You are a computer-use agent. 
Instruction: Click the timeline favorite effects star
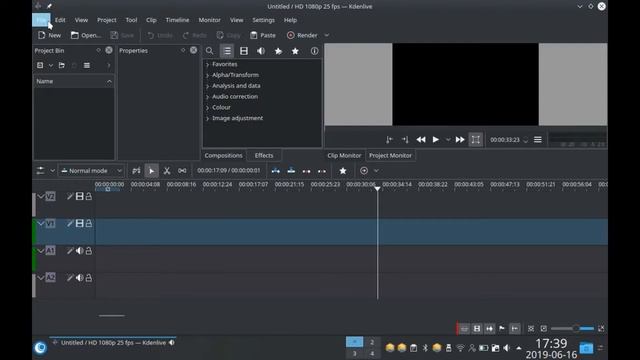(x=343, y=171)
